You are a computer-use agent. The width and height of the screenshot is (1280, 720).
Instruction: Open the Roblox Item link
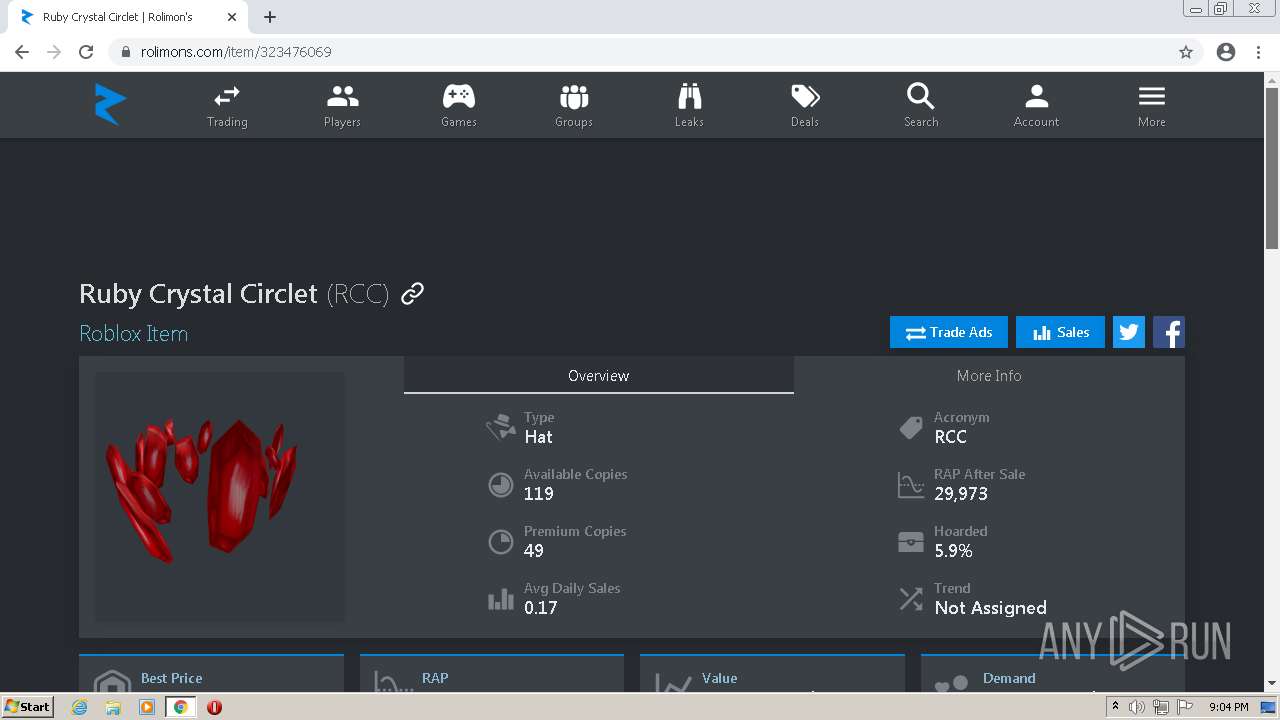[x=134, y=334]
